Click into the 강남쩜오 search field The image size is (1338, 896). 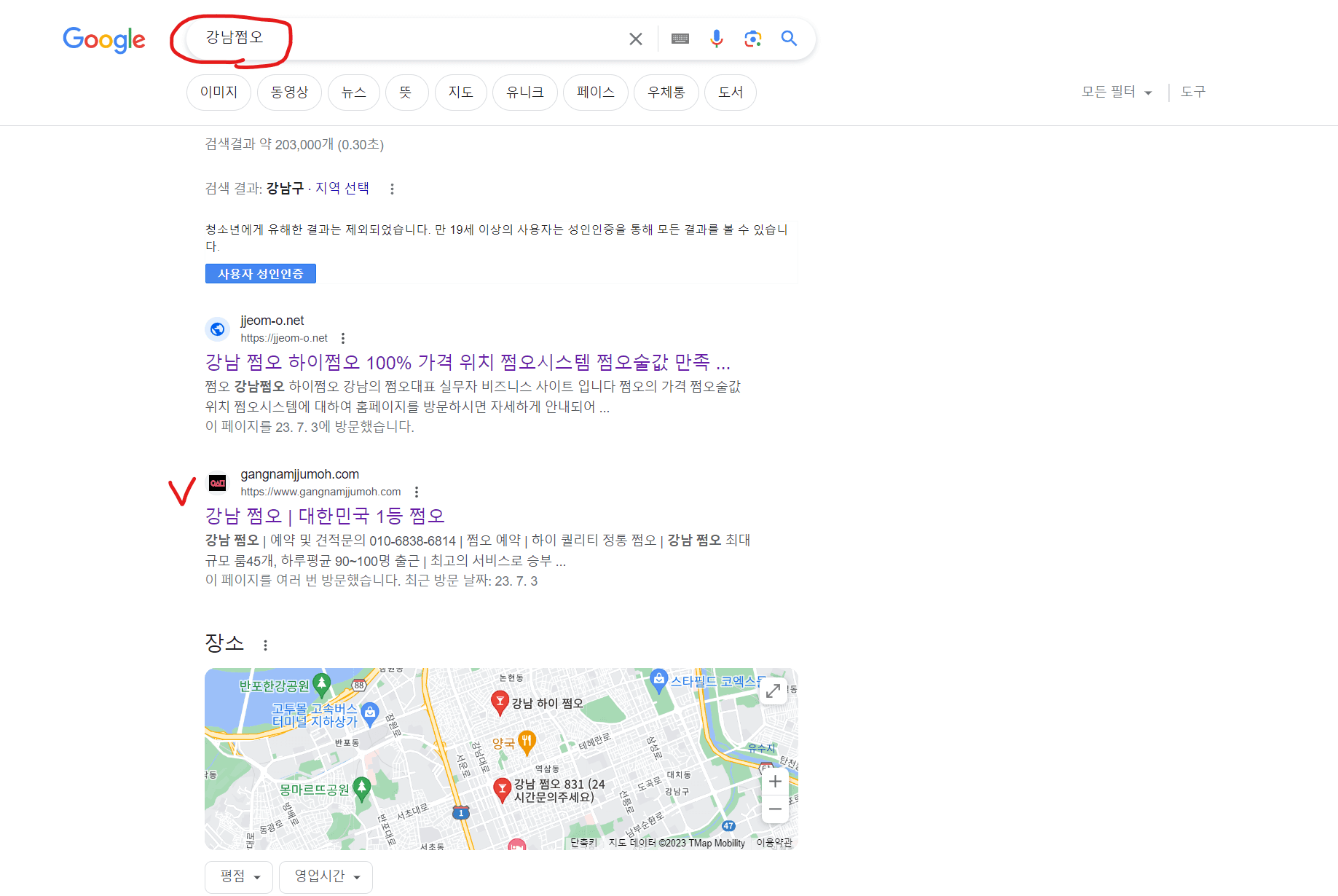point(408,38)
